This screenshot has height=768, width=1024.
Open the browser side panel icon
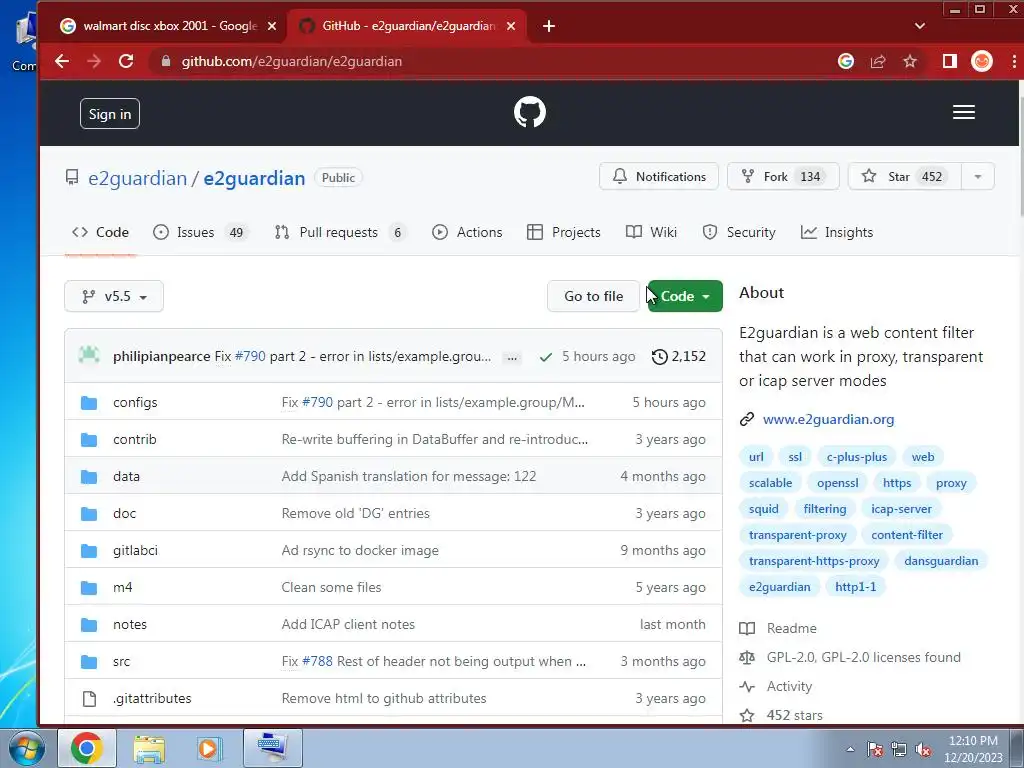pos(950,61)
